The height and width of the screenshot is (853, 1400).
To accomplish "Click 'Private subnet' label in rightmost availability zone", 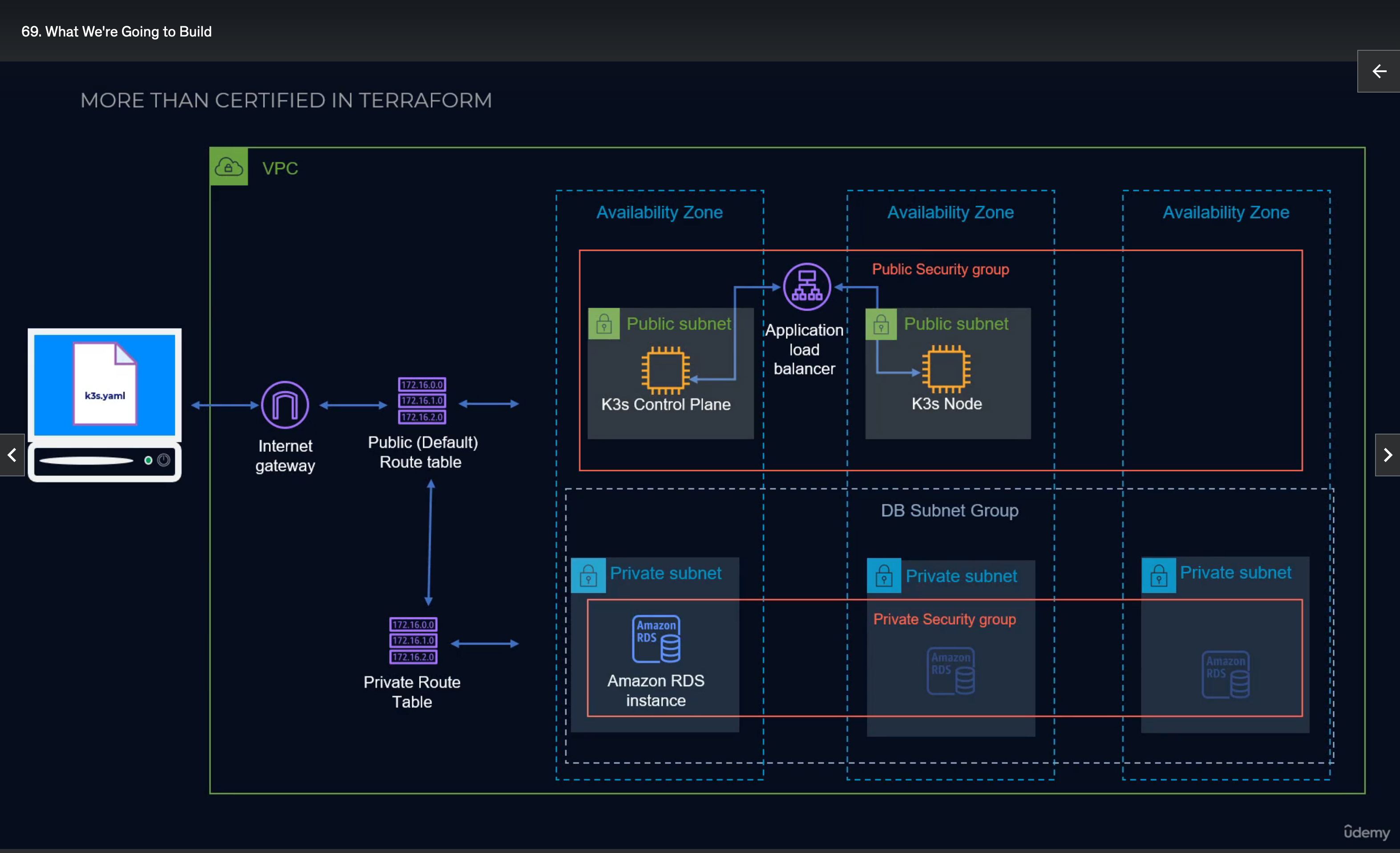I will (1235, 573).
